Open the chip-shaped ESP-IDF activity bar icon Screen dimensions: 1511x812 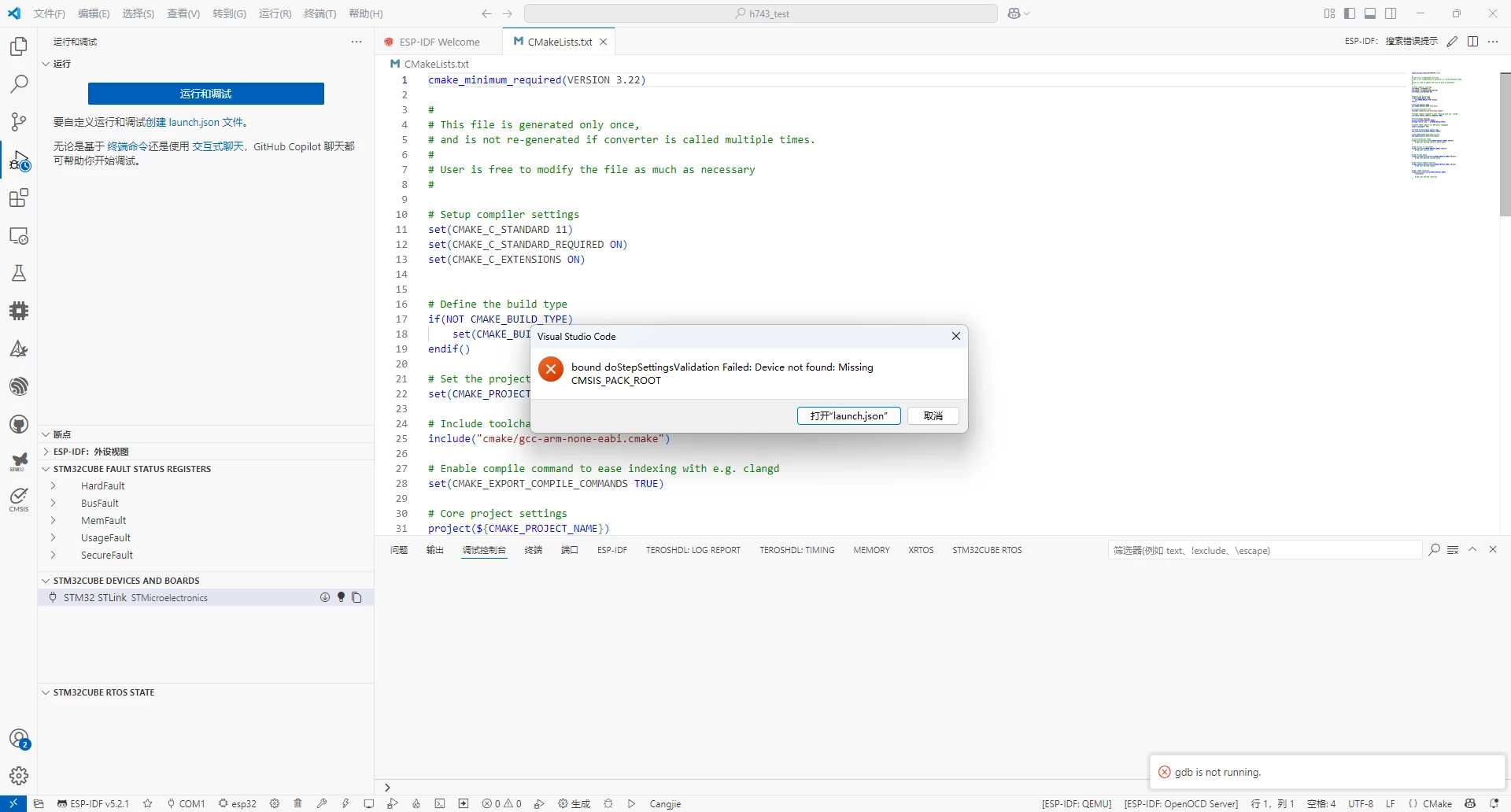pyautogui.click(x=19, y=311)
